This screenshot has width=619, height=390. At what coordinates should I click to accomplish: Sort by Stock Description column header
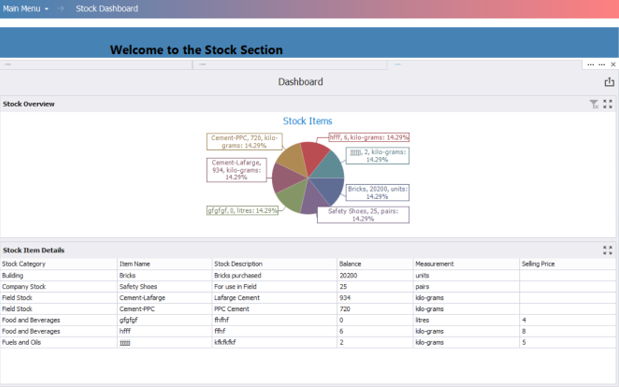tap(275, 264)
